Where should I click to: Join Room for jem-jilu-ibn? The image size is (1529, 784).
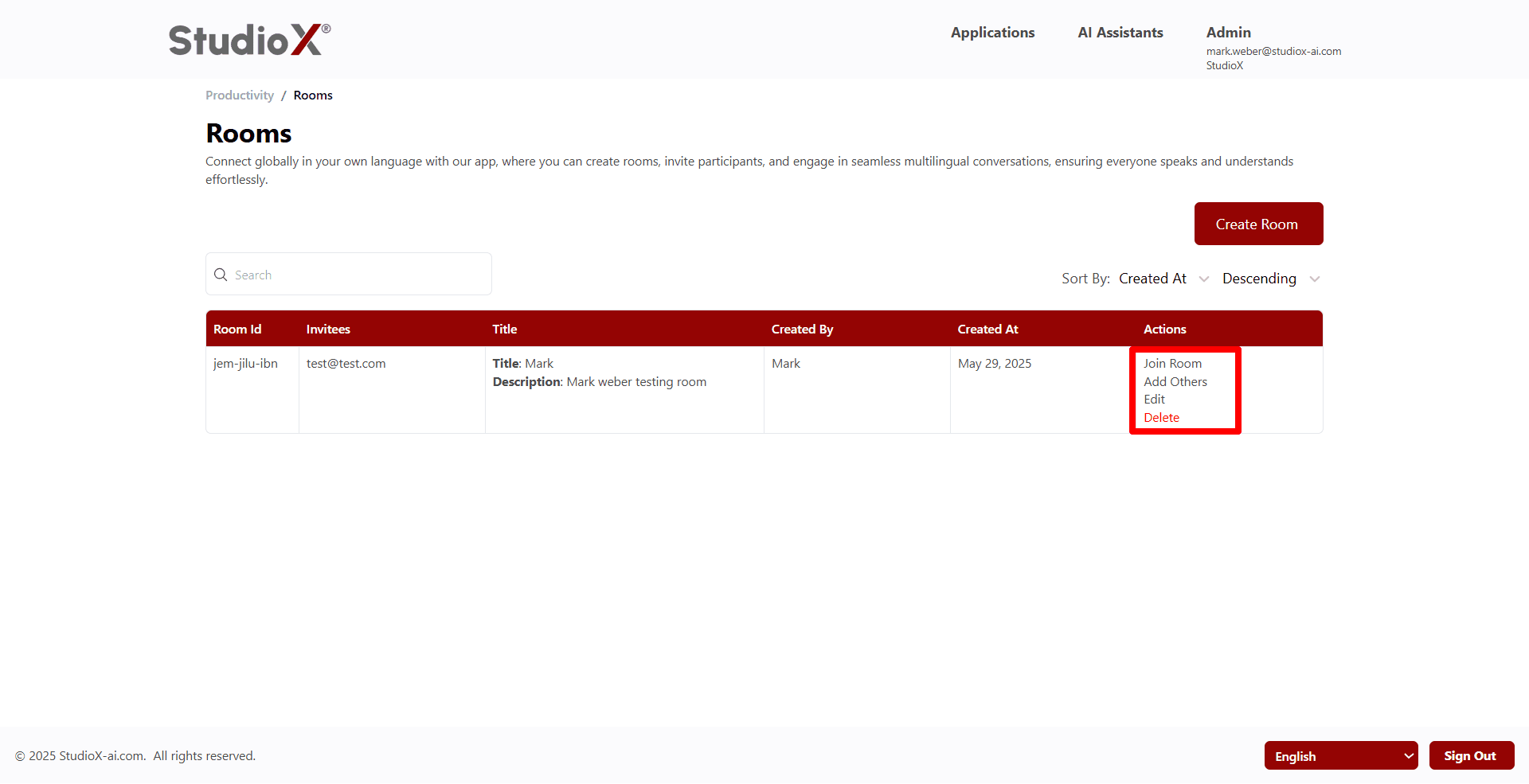pos(1172,364)
